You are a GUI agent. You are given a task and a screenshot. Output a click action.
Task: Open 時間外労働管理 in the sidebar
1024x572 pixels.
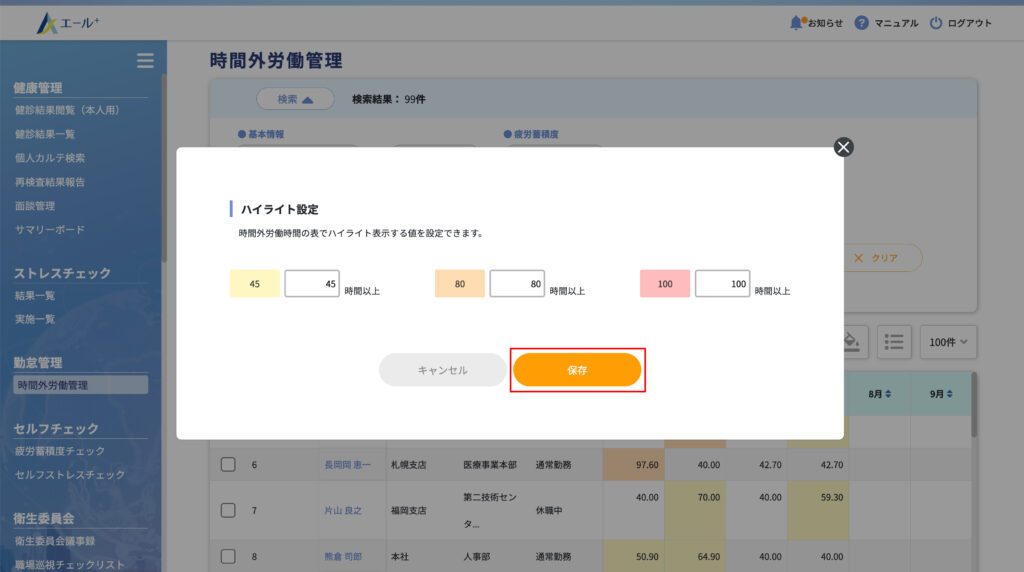(80, 385)
